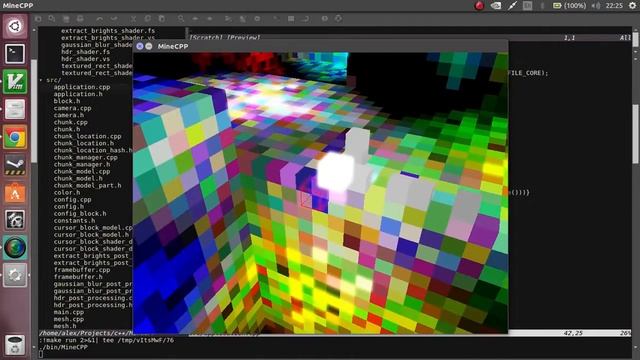Click the Save Session toolbar icon
The width and height of the screenshot is (640, 360).
pos(243,19)
